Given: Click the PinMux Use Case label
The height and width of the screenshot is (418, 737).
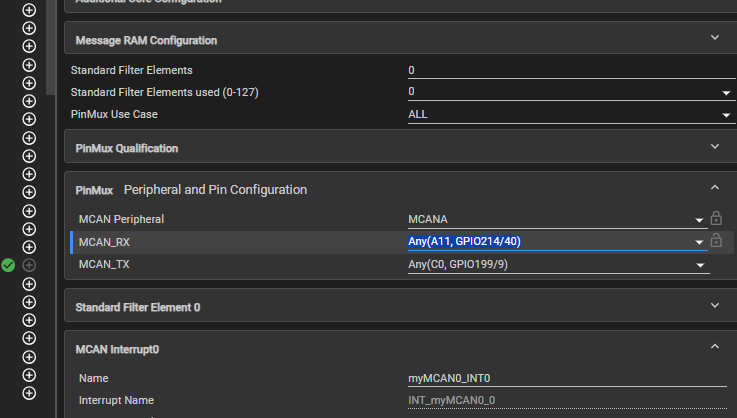Looking at the screenshot, I should pos(114,114).
